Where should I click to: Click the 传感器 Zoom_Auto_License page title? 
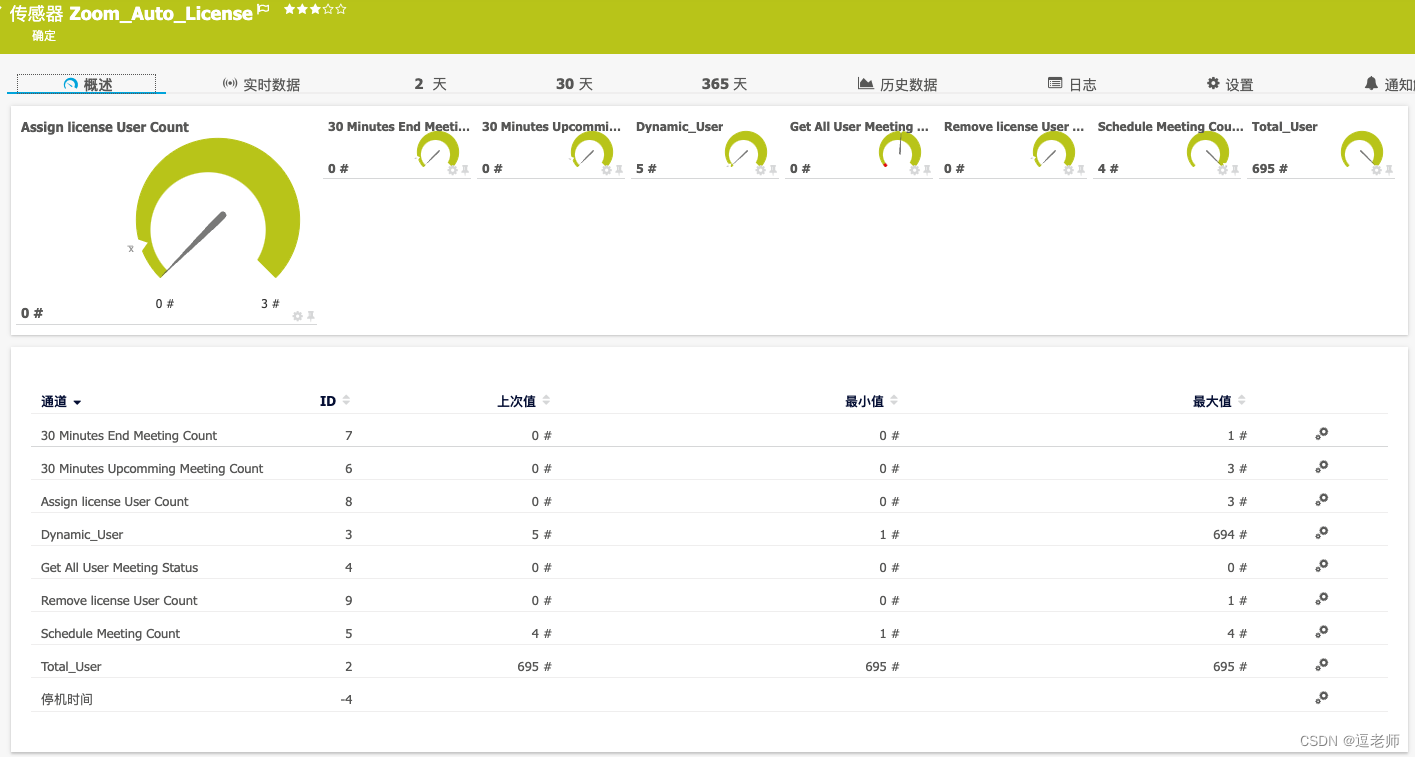click(x=131, y=13)
